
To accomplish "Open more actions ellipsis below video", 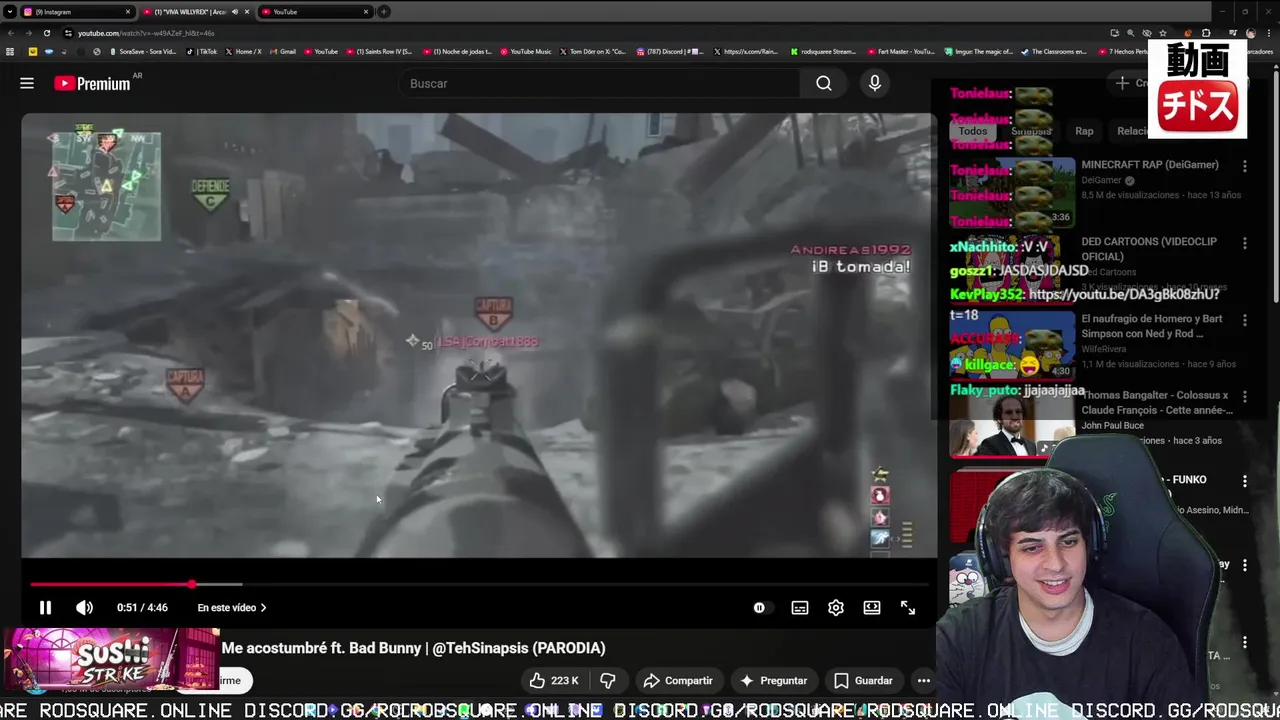I will (924, 681).
